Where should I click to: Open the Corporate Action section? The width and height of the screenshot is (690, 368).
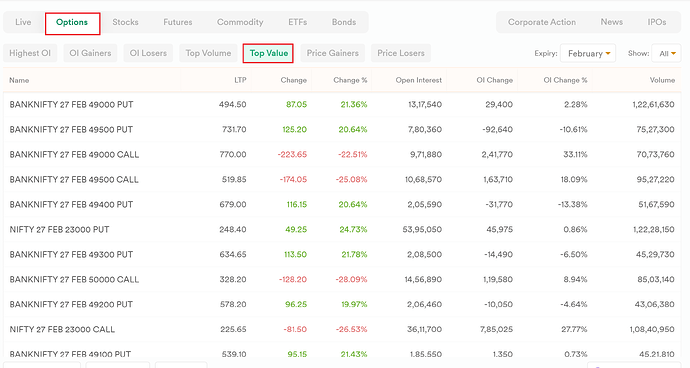pos(542,22)
